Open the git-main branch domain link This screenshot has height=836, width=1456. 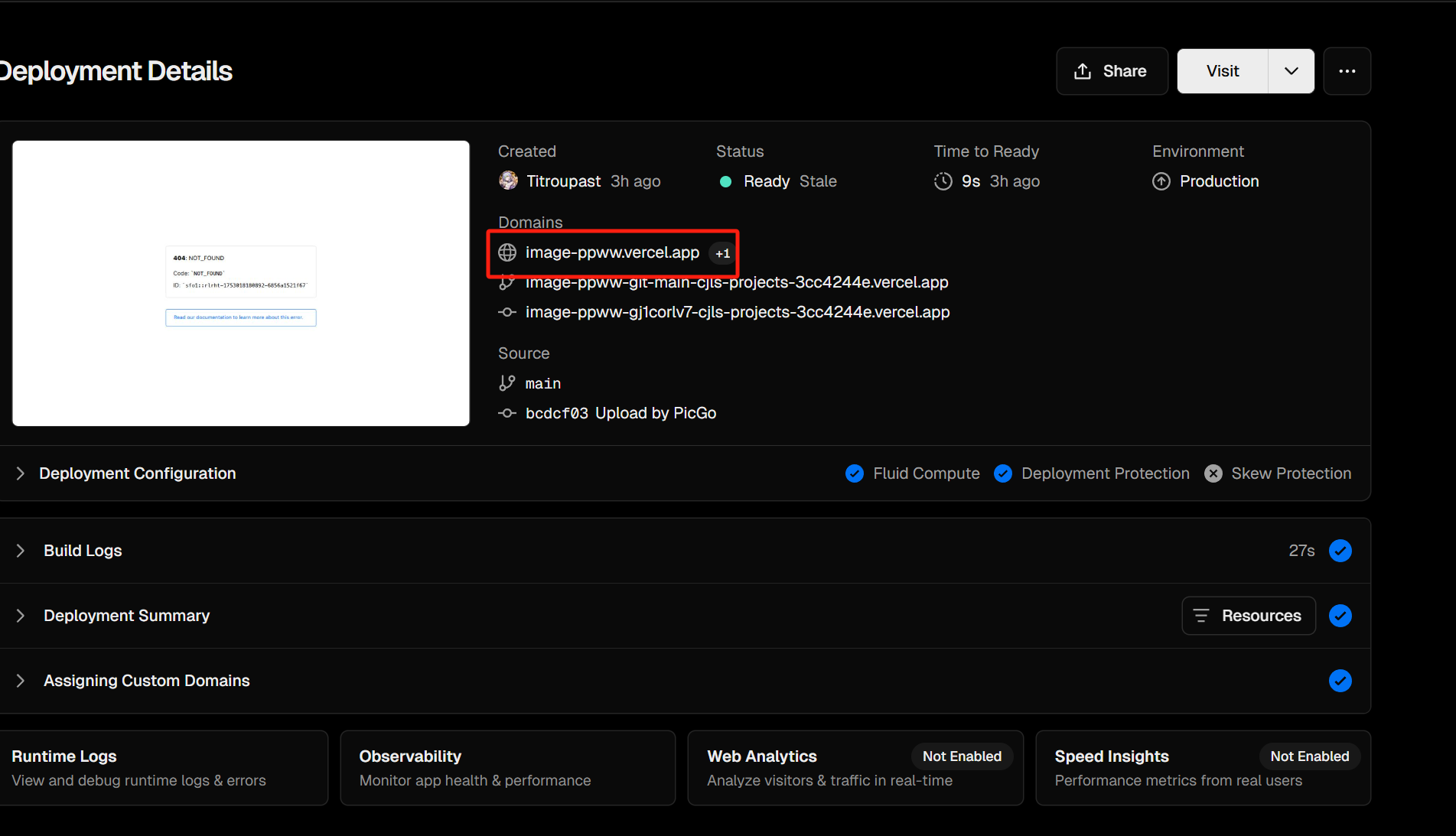click(737, 282)
